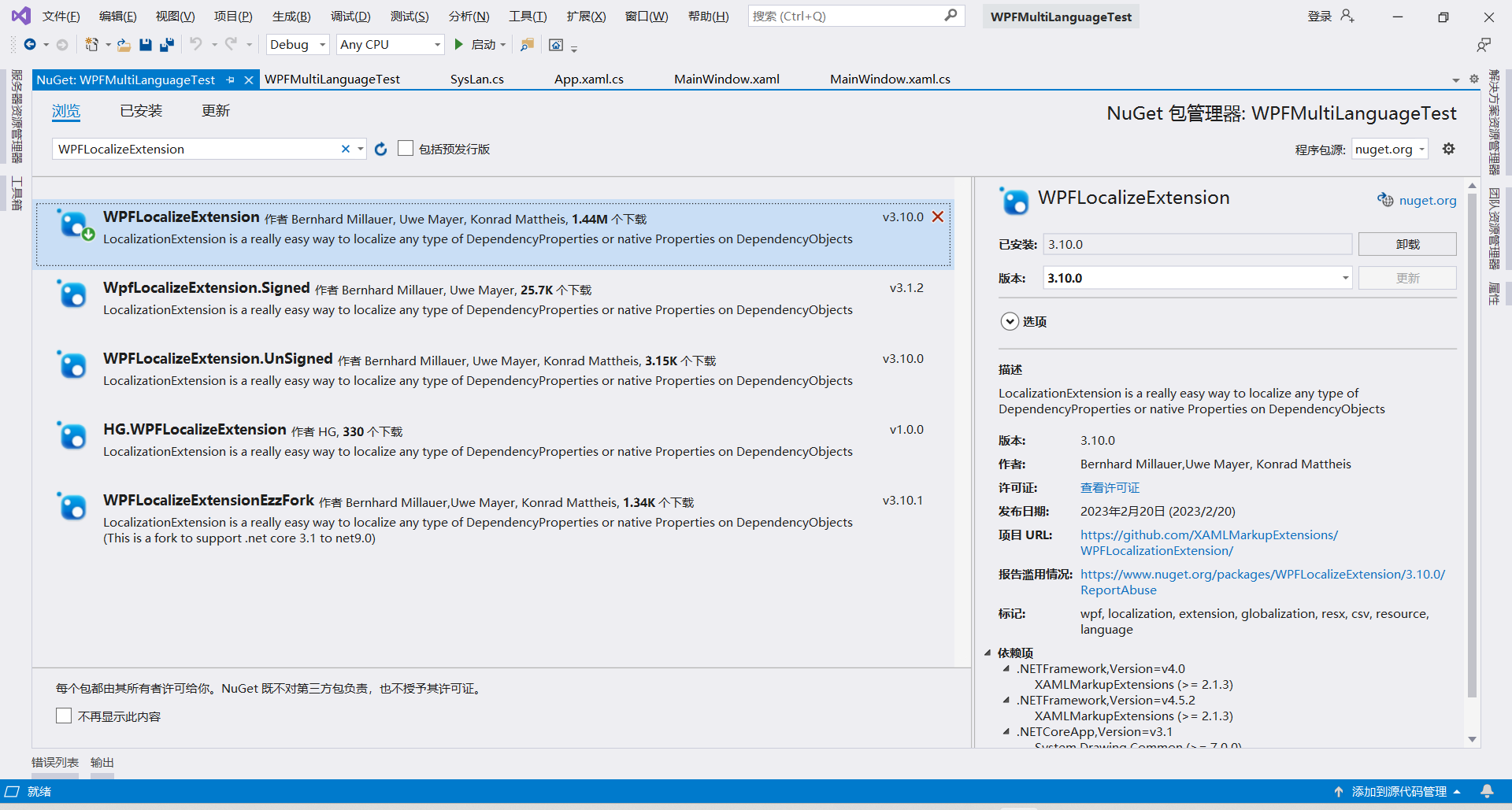Open the nuget.org package source dropdown
Screen dimensions: 1512x810
click(1390, 149)
